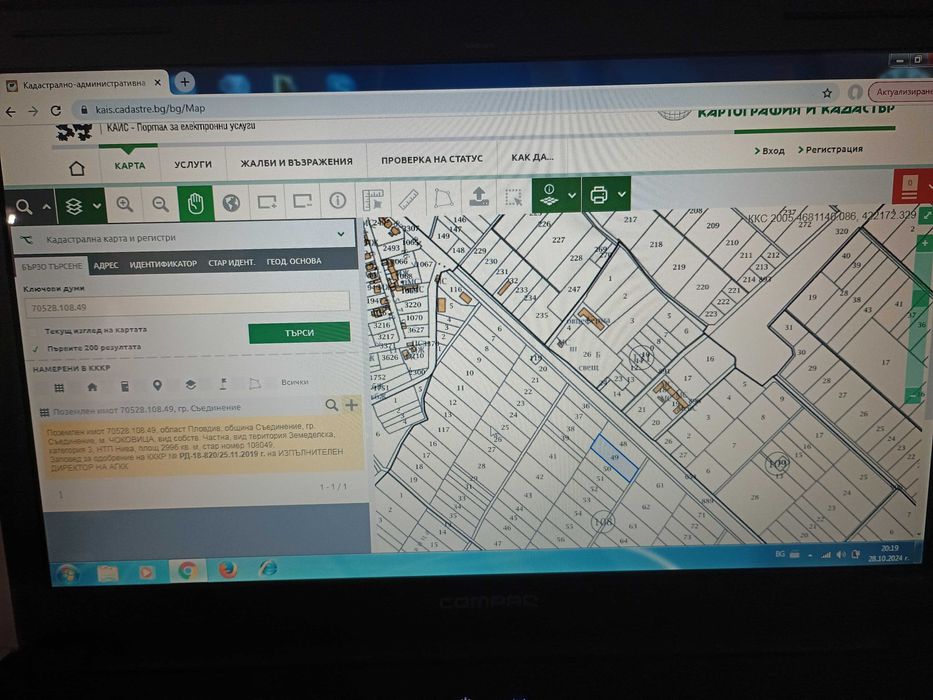The height and width of the screenshot is (700, 933).
Task: Filter results by geodetic point flag icon
Action: click(x=223, y=384)
